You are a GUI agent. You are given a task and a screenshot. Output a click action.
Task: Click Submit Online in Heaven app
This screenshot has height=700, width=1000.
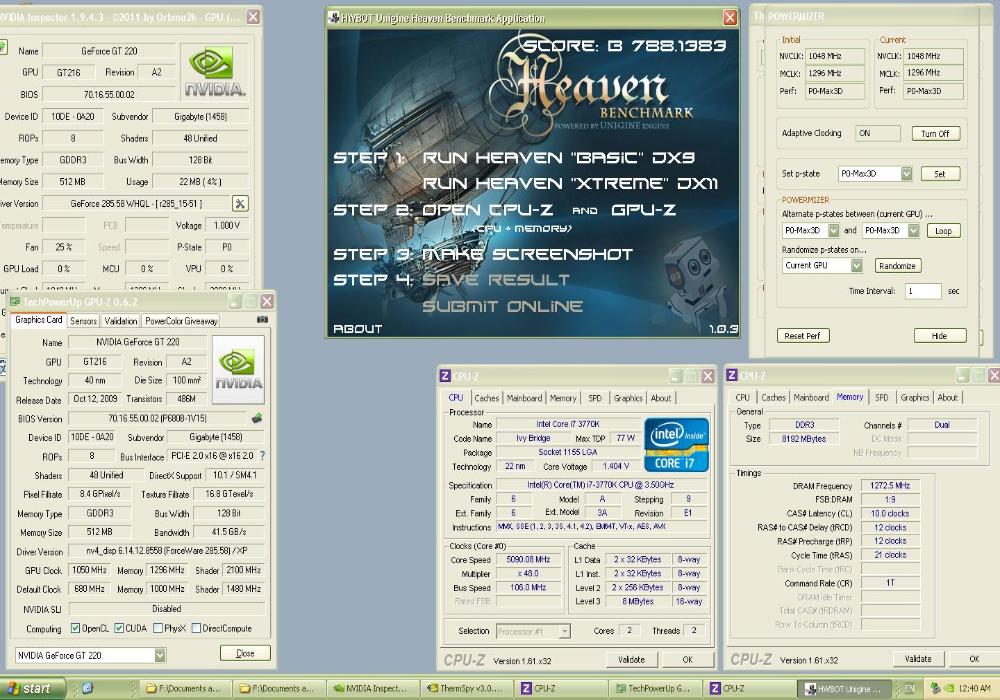click(x=503, y=306)
